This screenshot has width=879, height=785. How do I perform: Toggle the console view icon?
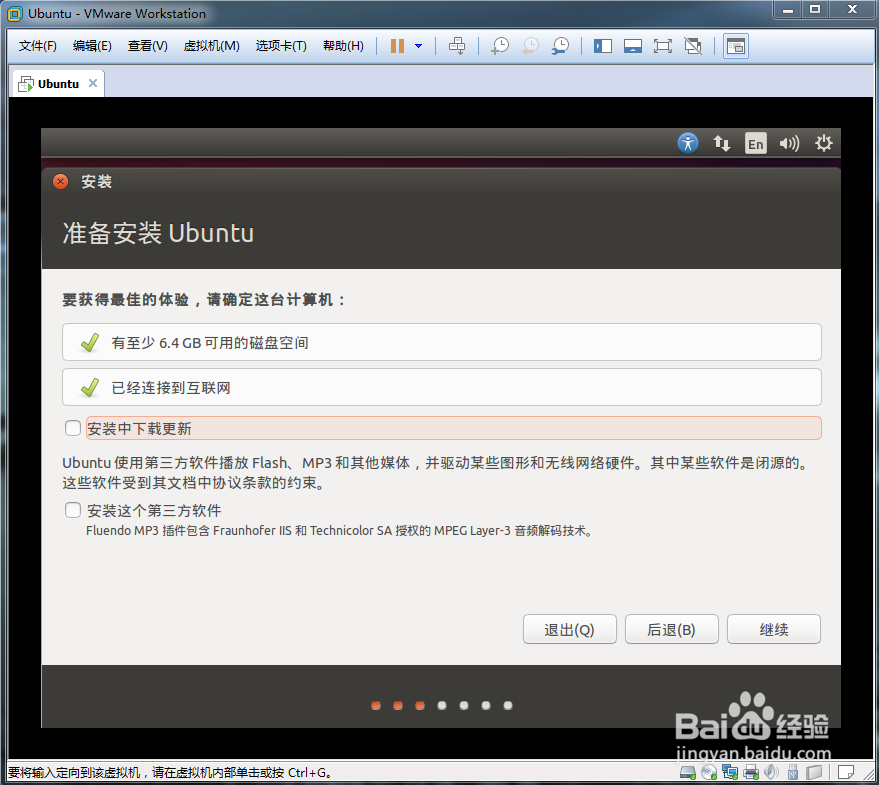735,46
